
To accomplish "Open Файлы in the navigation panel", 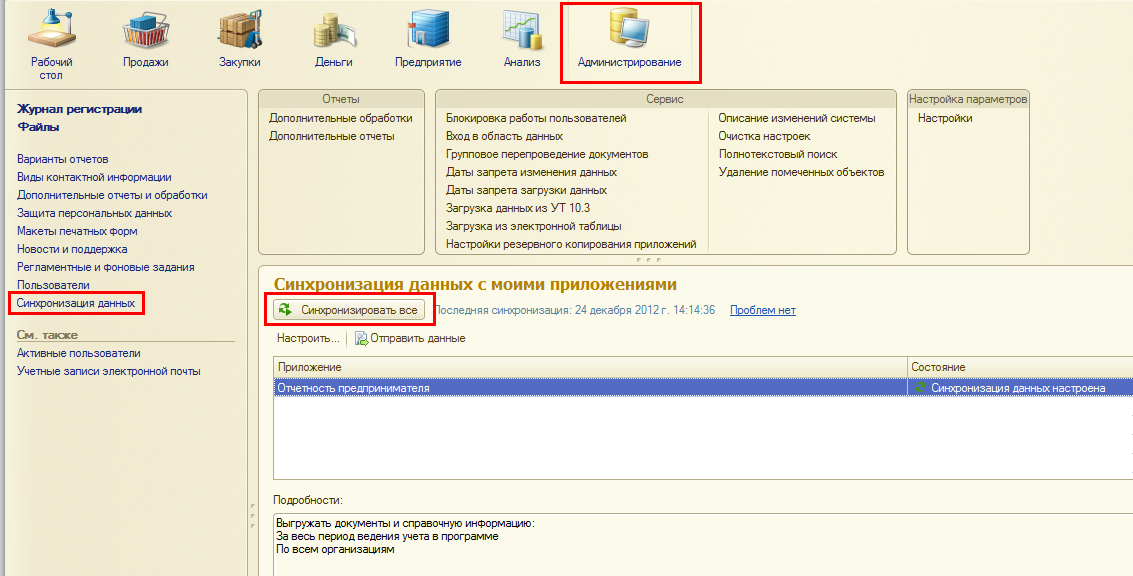I will (x=38, y=127).
